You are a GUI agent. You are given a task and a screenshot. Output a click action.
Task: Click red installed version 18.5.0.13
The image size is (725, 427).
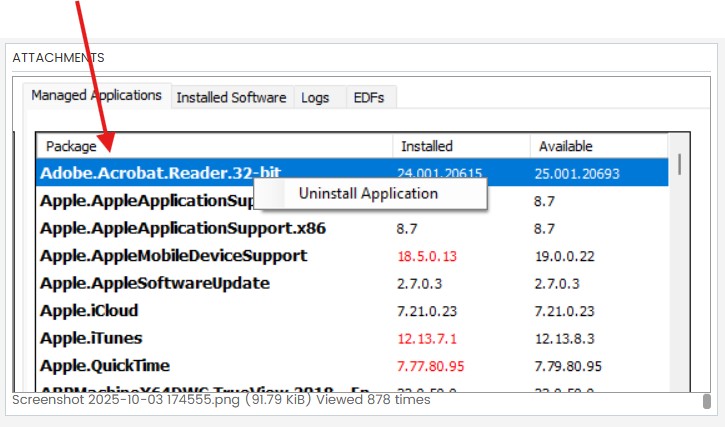click(426, 256)
